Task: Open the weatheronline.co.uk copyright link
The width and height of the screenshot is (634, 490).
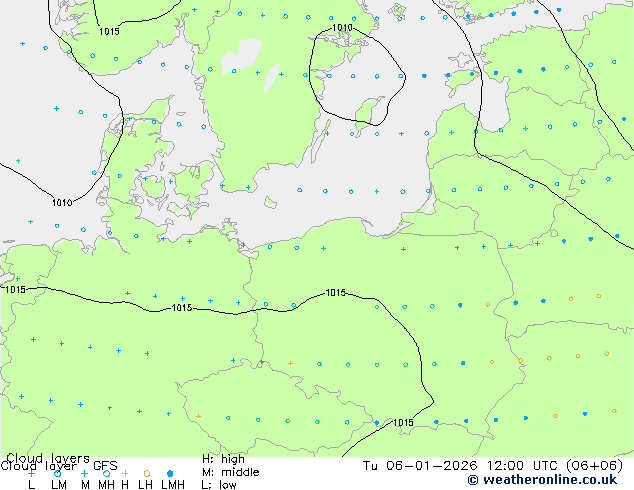Action: [542, 479]
